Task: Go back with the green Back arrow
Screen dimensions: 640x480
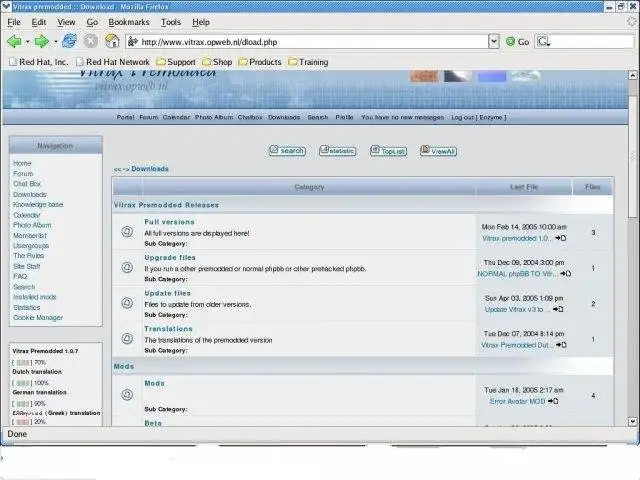Action: coord(14,41)
